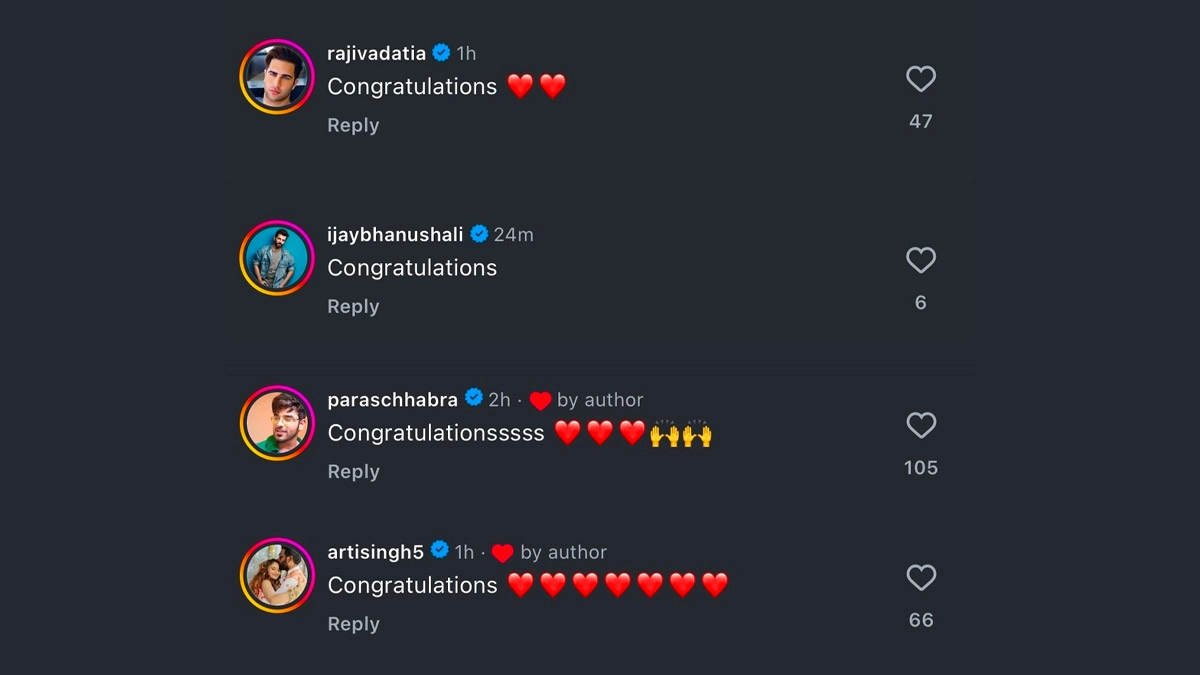The image size is (1200, 675).
Task: Like artisingh5's comment with heart icon
Action: (x=920, y=578)
